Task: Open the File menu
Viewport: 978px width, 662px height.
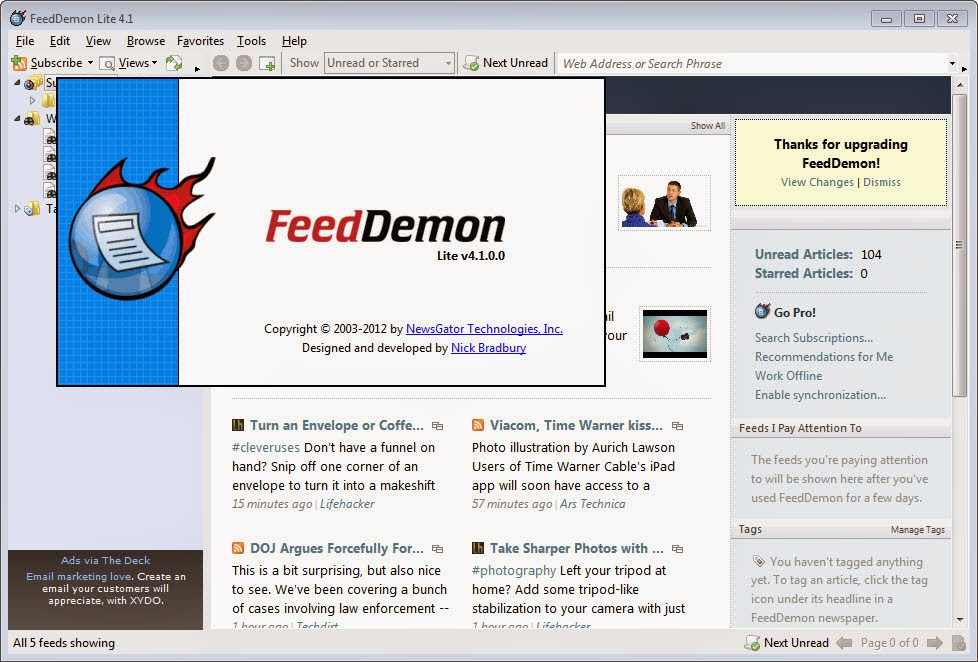Action: [x=25, y=41]
